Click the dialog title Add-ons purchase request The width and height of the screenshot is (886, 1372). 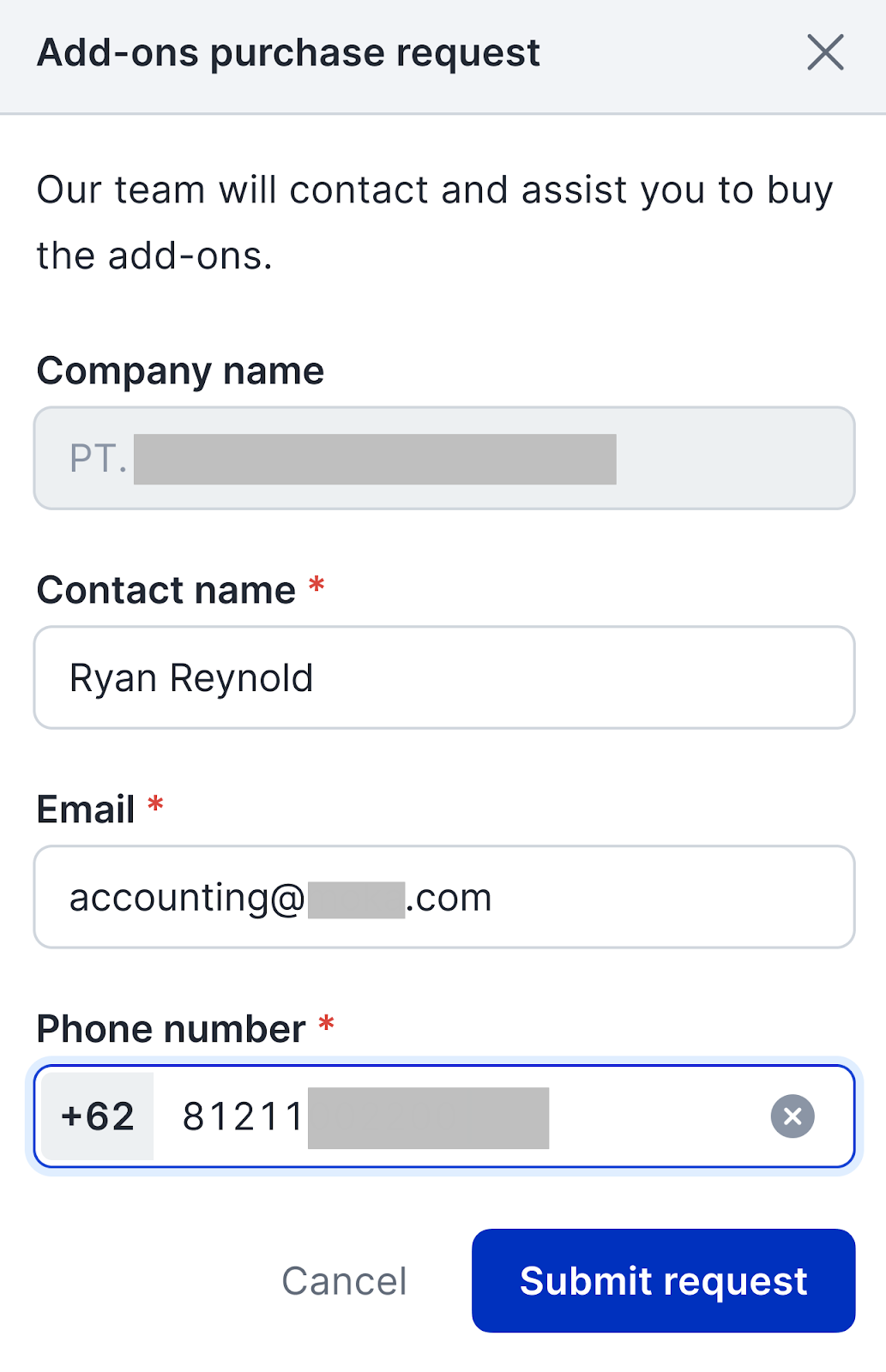[288, 53]
